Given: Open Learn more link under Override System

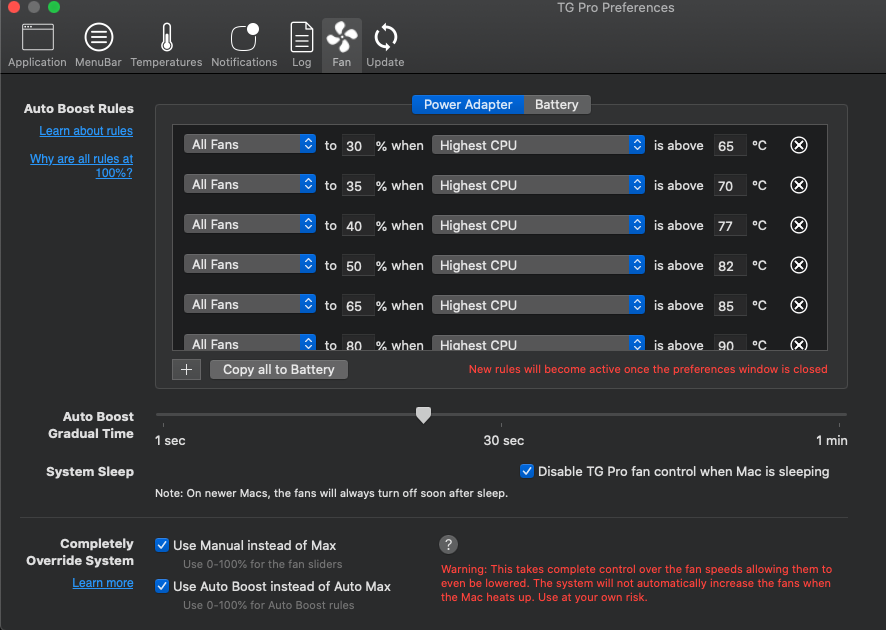Looking at the screenshot, I should [x=103, y=583].
